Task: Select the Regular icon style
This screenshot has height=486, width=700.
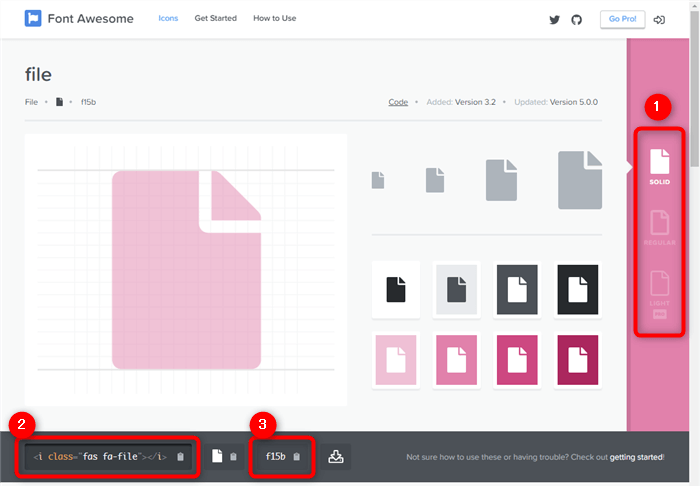Action: pos(658,228)
